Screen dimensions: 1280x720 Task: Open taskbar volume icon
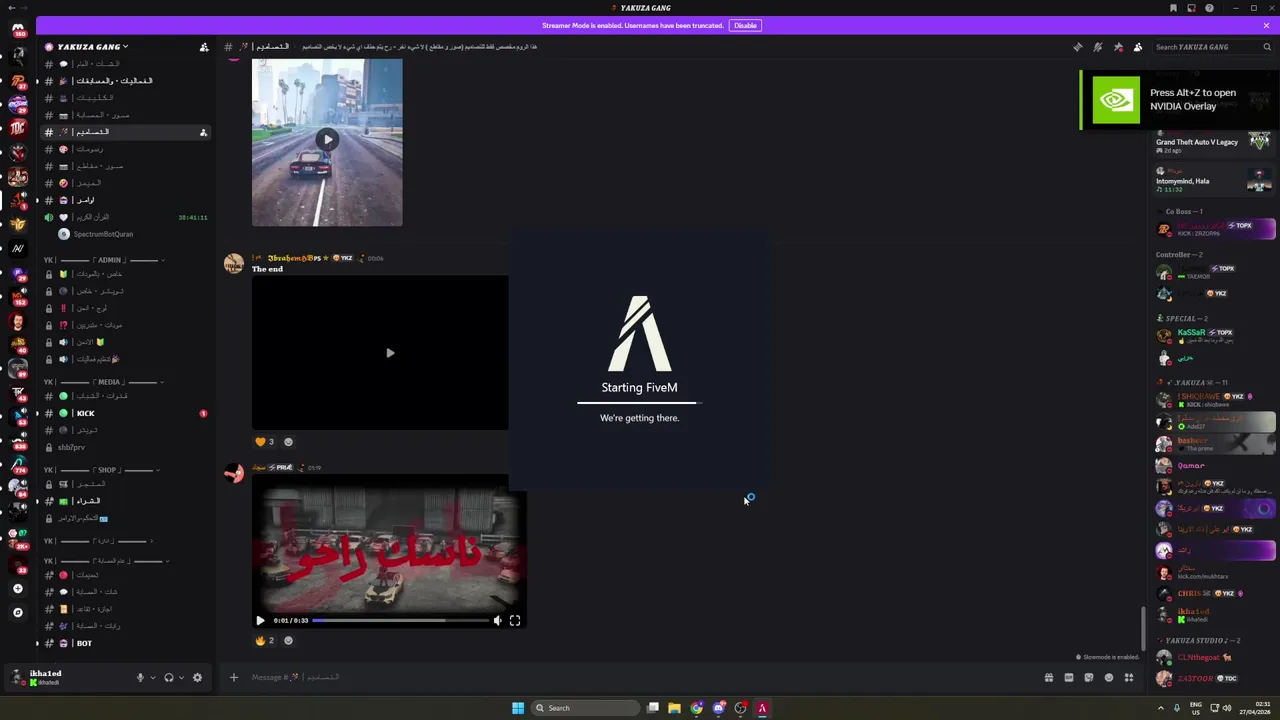point(1227,708)
